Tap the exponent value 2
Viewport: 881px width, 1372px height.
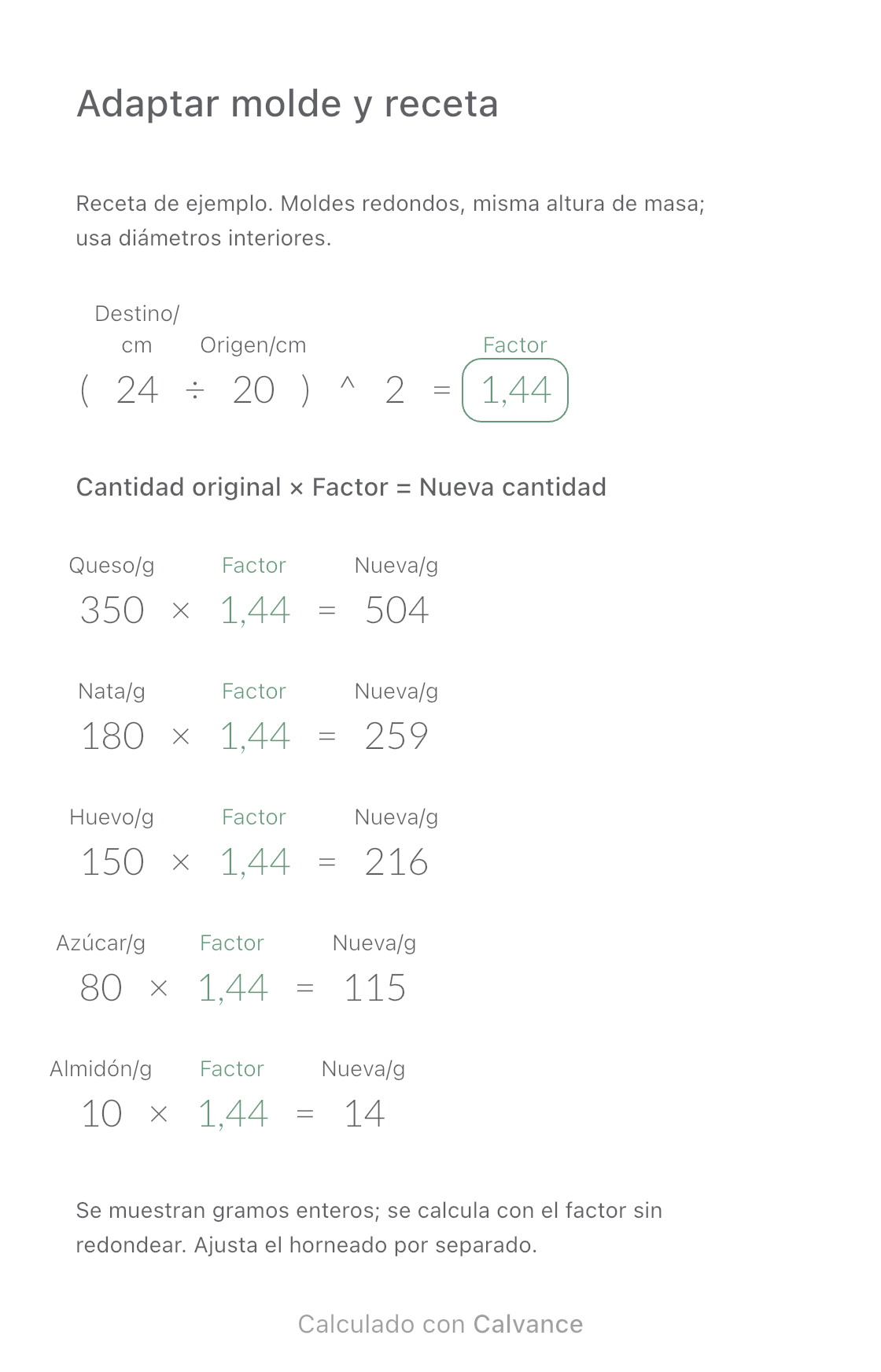(x=395, y=390)
